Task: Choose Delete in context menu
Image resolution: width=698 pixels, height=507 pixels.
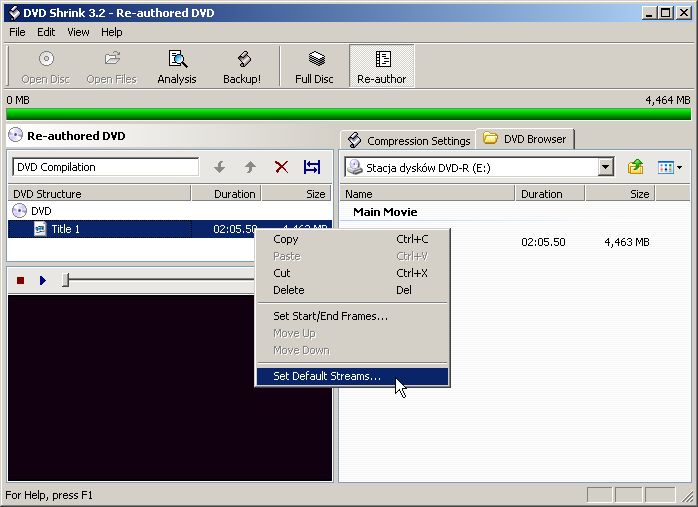Action: [352, 290]
